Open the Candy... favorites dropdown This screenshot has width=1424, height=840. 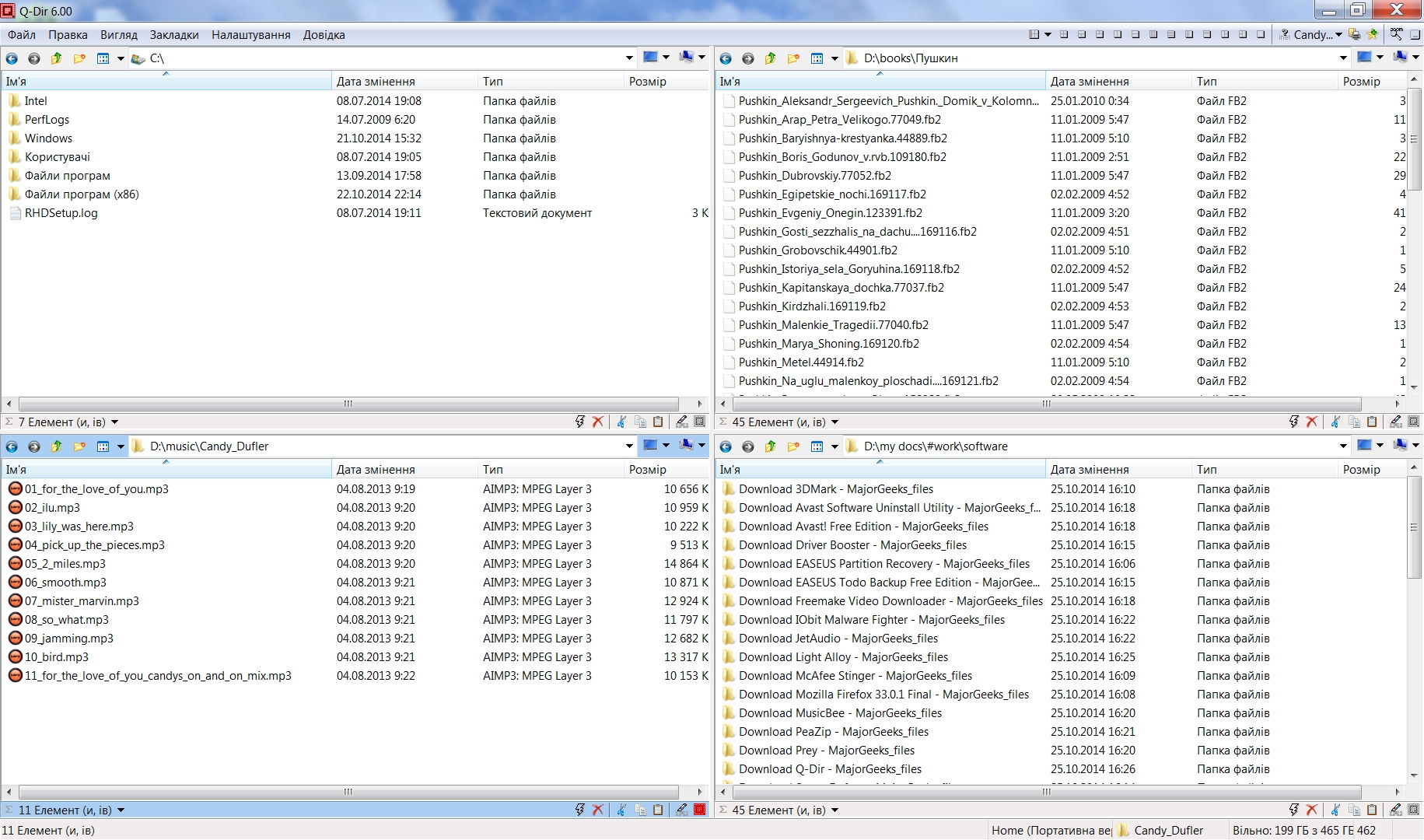(x=1338, y=34)
